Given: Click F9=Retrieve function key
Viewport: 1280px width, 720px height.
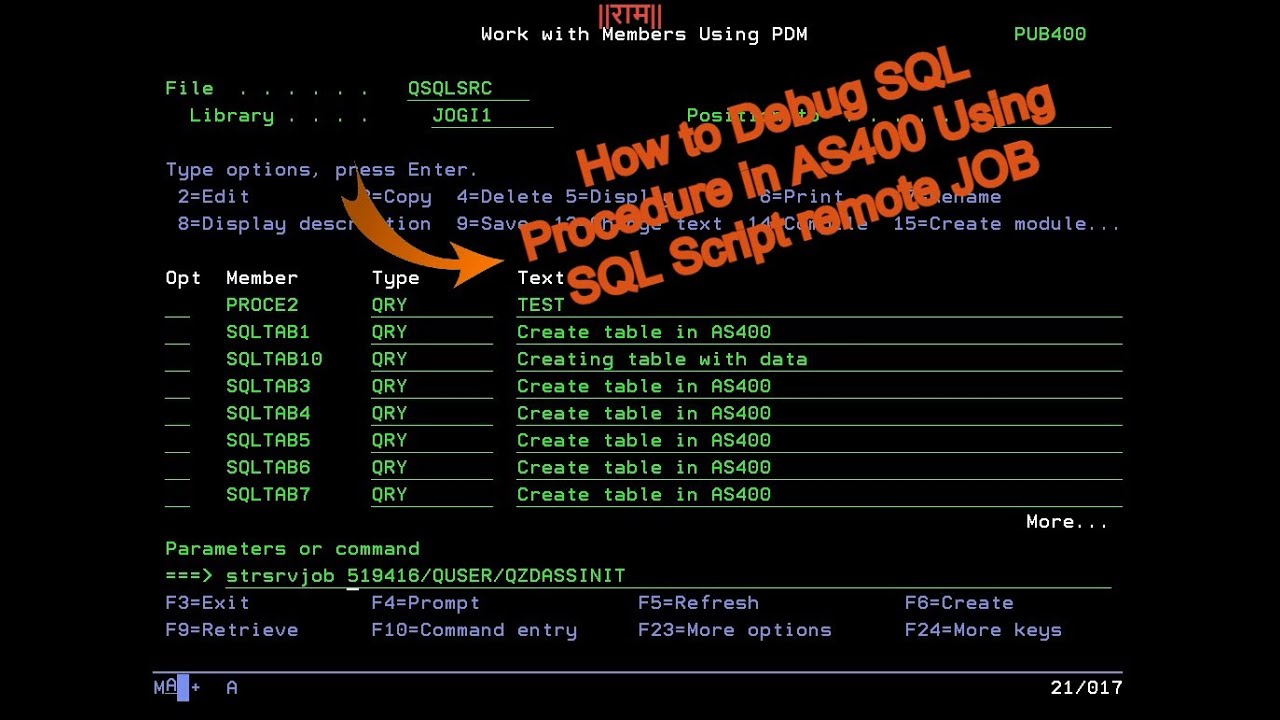Looking at the screenshot, I should click(x=231, y=630).
